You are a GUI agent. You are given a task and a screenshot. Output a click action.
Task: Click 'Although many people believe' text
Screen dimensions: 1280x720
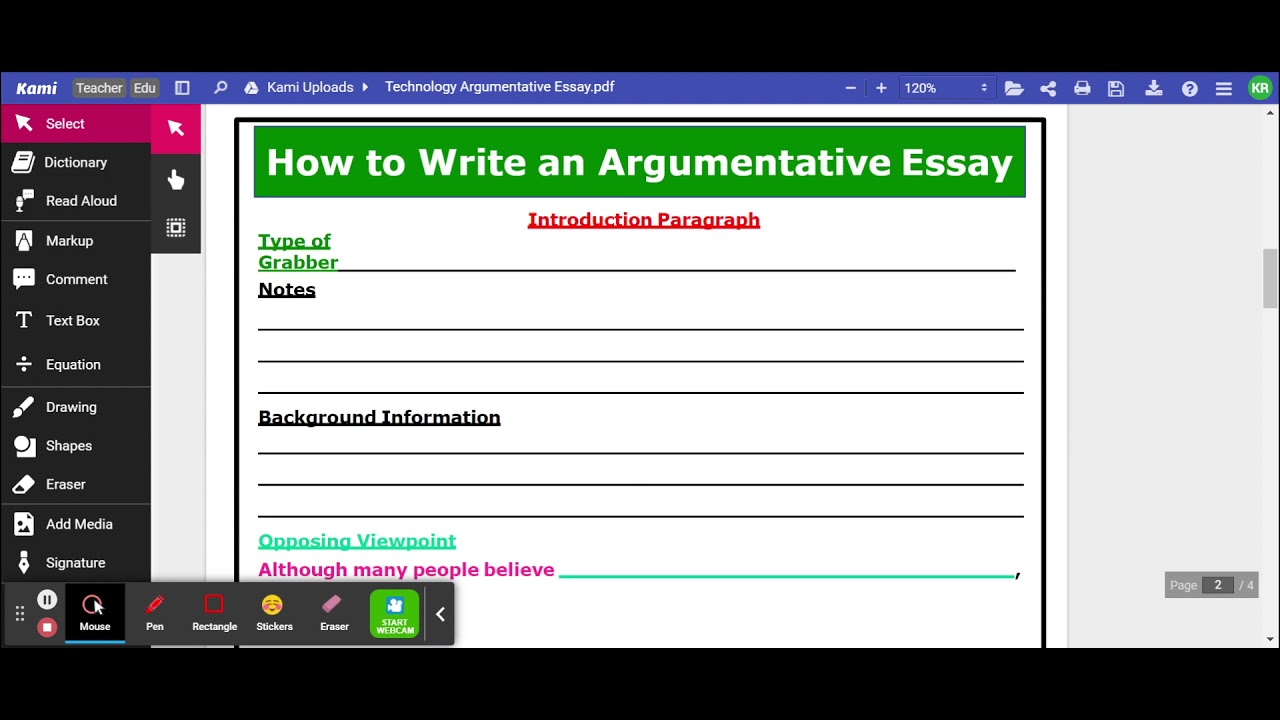(x=406, y=570)
